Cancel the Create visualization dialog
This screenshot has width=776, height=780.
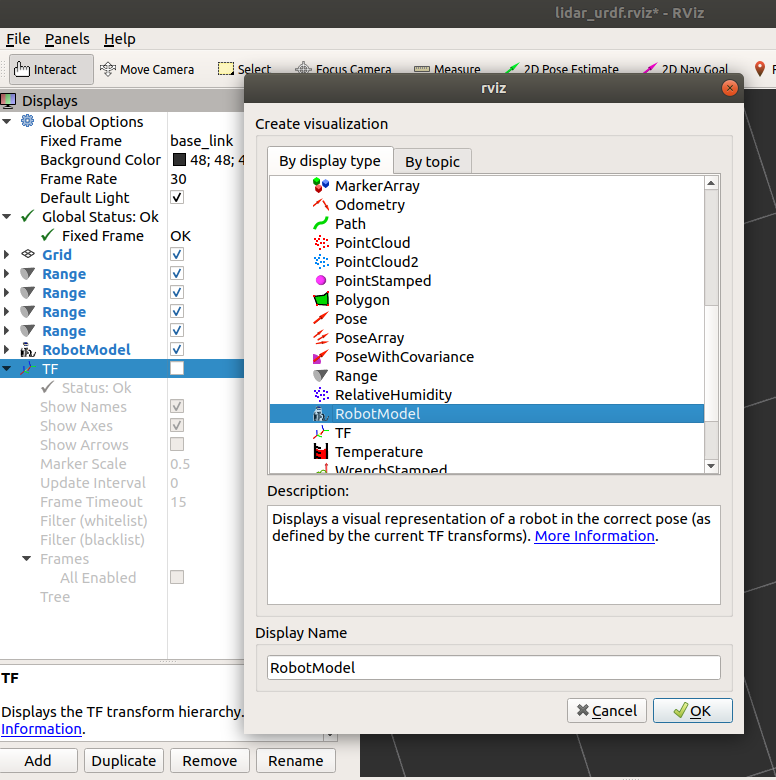click(606, 710)
